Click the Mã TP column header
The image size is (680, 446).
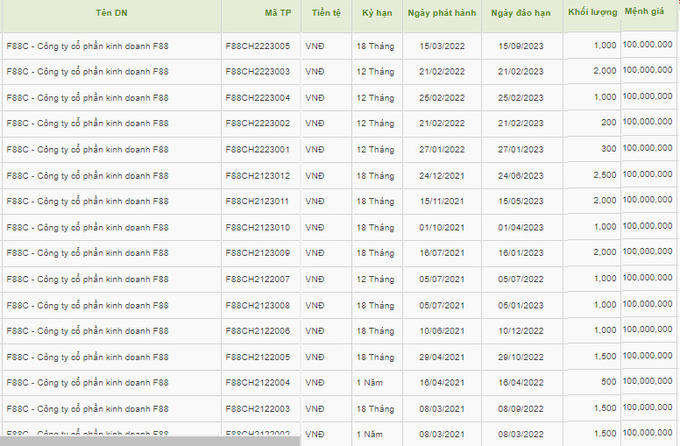point(278,13)
